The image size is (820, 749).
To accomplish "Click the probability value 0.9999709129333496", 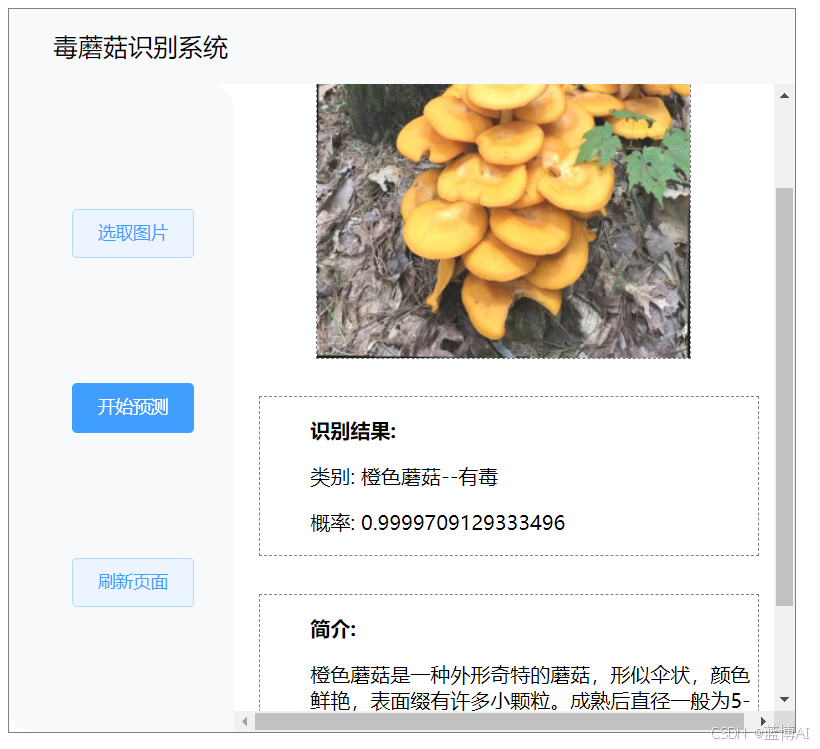I will point(463,523).
